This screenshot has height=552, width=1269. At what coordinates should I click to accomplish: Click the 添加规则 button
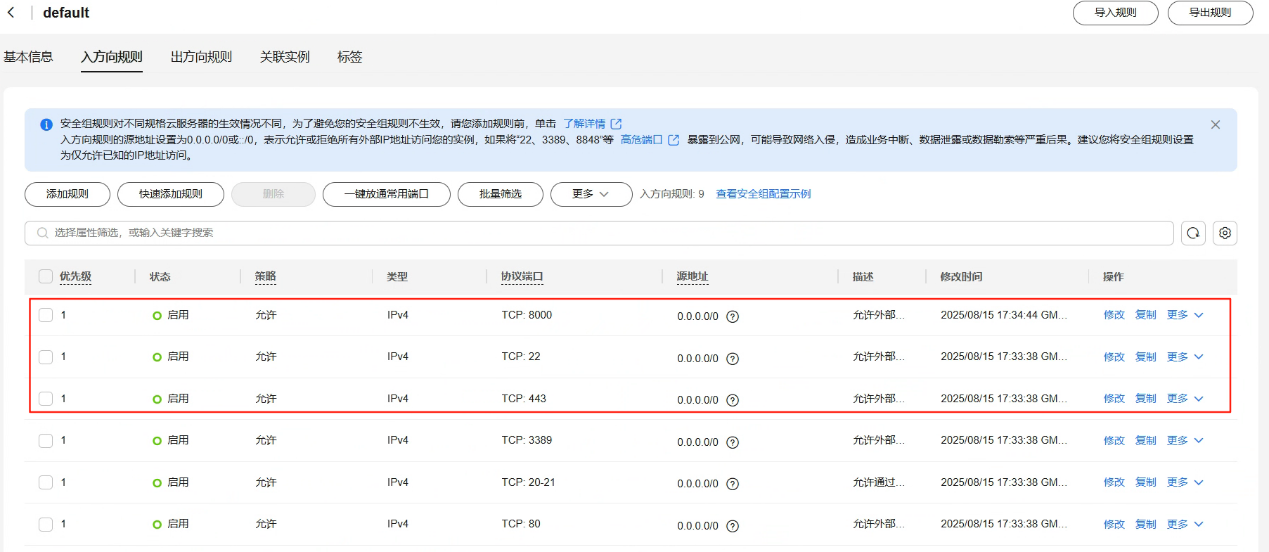68,194
